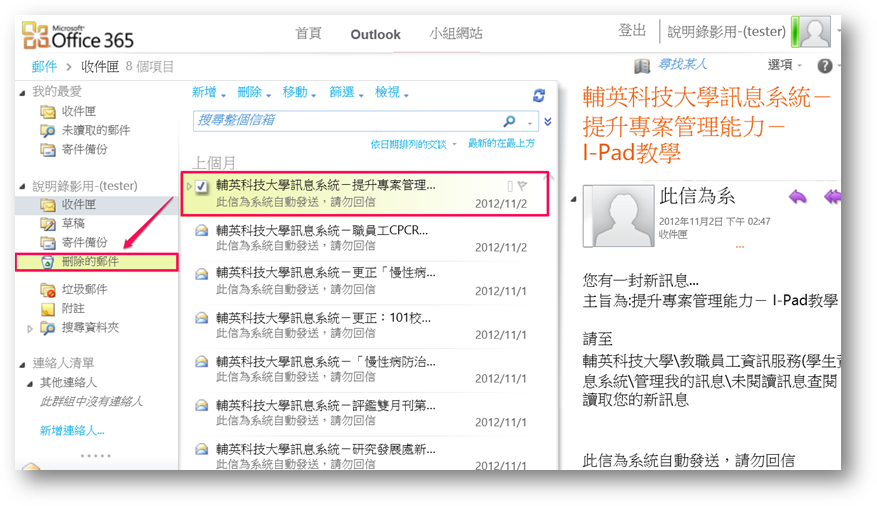The width and height of the screenshot is (877, 506).
Task: Open the 選項 dropdown
Action: coord(785,65)
